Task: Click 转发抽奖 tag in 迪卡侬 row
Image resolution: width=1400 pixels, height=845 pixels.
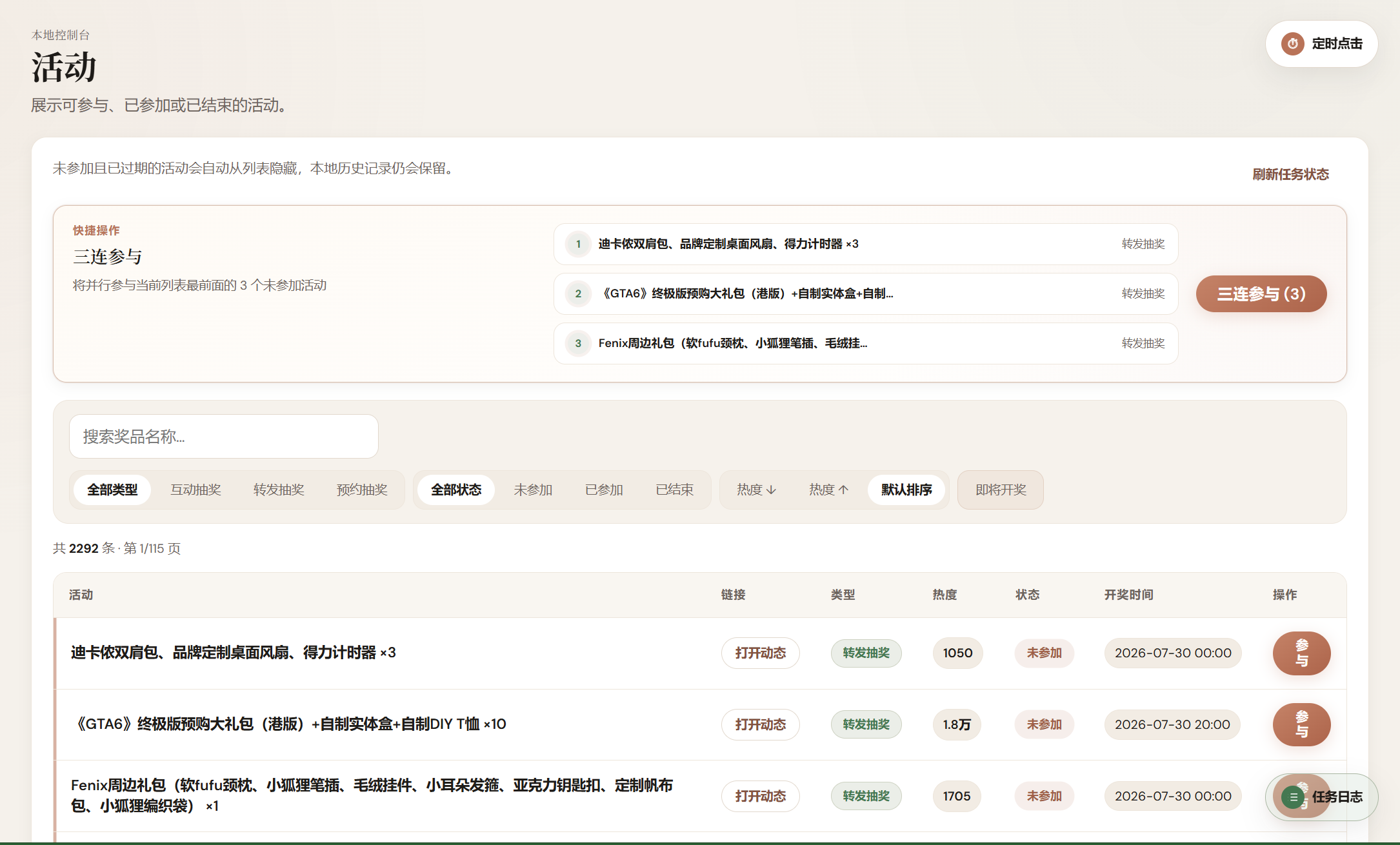Action: pyautogui.click(x=866, y=653)
